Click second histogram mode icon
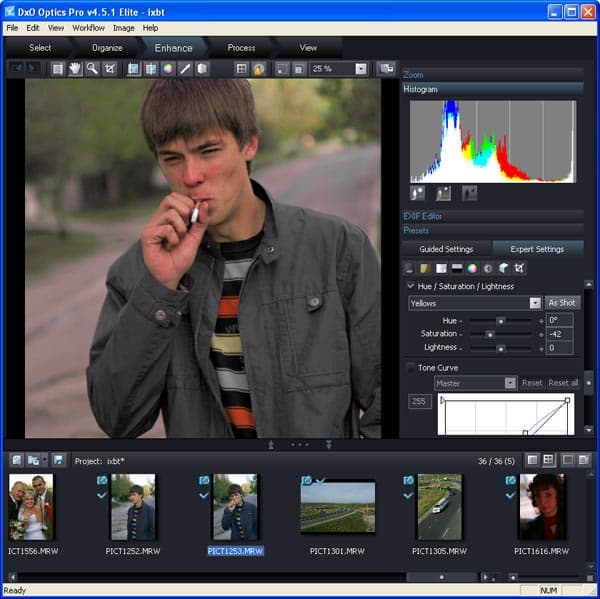The width and height of the screenshot is (600, 599). pos(443,193)
